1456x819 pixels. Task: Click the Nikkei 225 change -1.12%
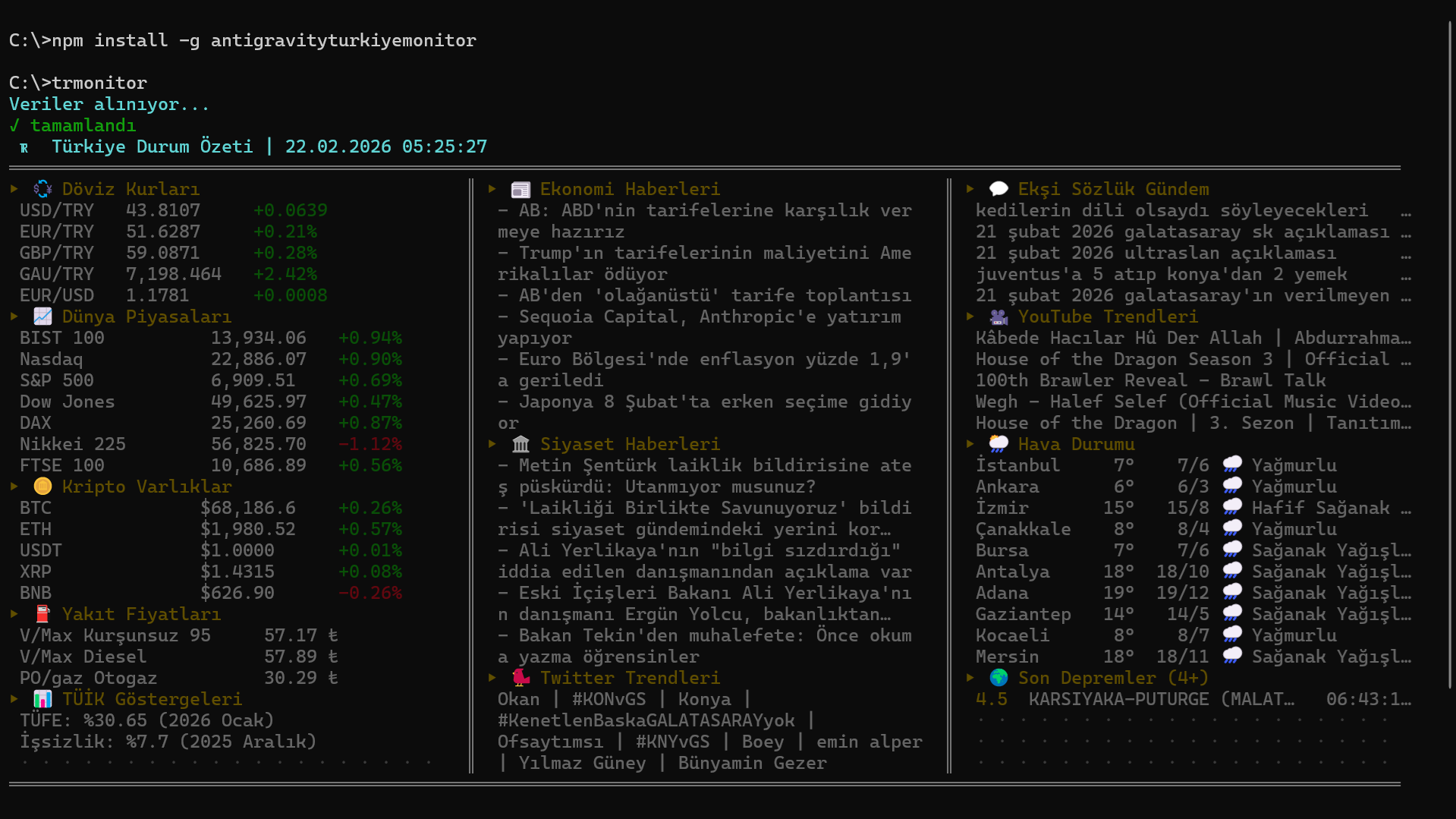(x=370, y=444)
